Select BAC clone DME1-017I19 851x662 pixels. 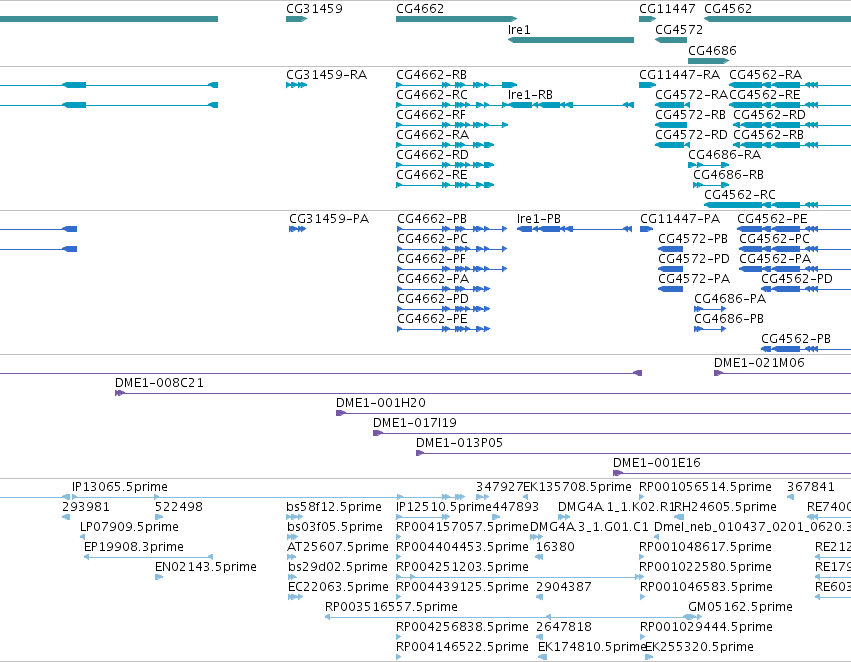415,423
